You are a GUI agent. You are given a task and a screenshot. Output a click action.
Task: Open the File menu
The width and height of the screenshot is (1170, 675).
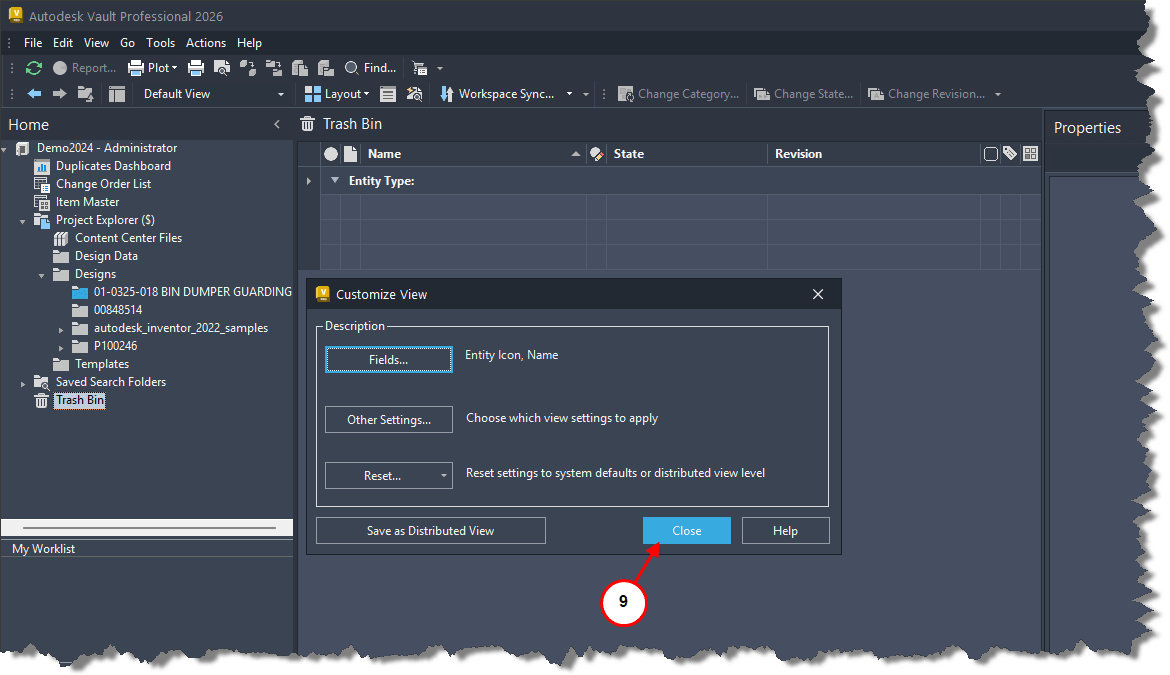33,43
